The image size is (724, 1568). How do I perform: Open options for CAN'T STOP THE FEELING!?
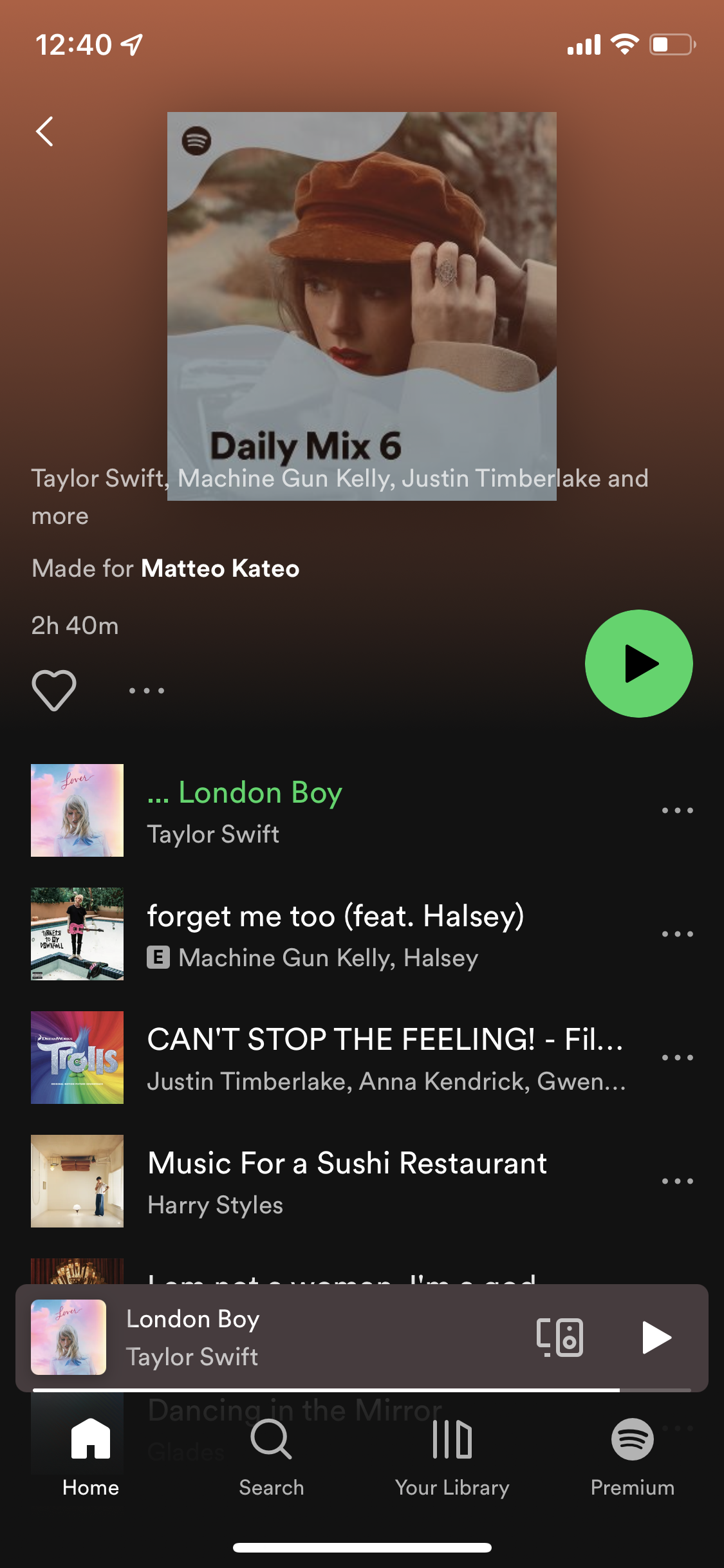click(678, 1058)
